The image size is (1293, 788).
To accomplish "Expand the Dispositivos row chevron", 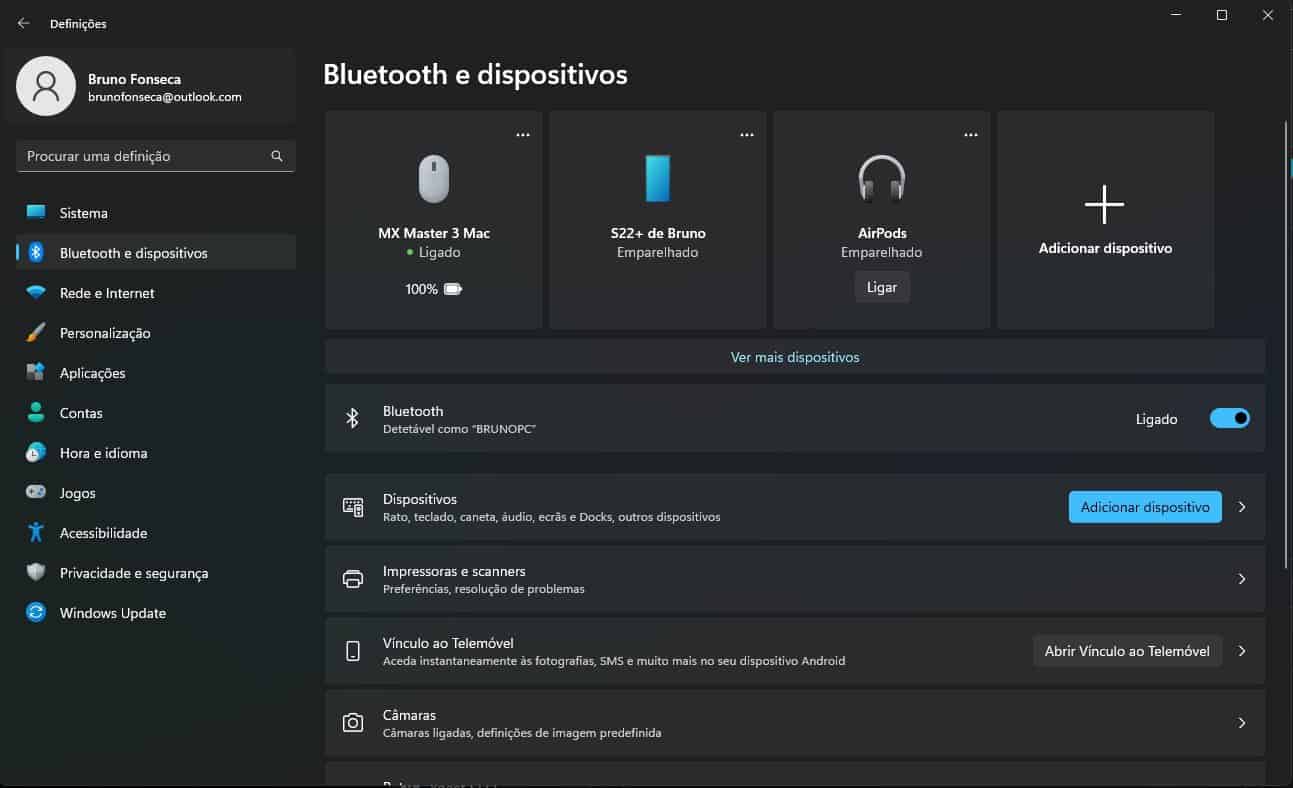I will click(1242, 507).
